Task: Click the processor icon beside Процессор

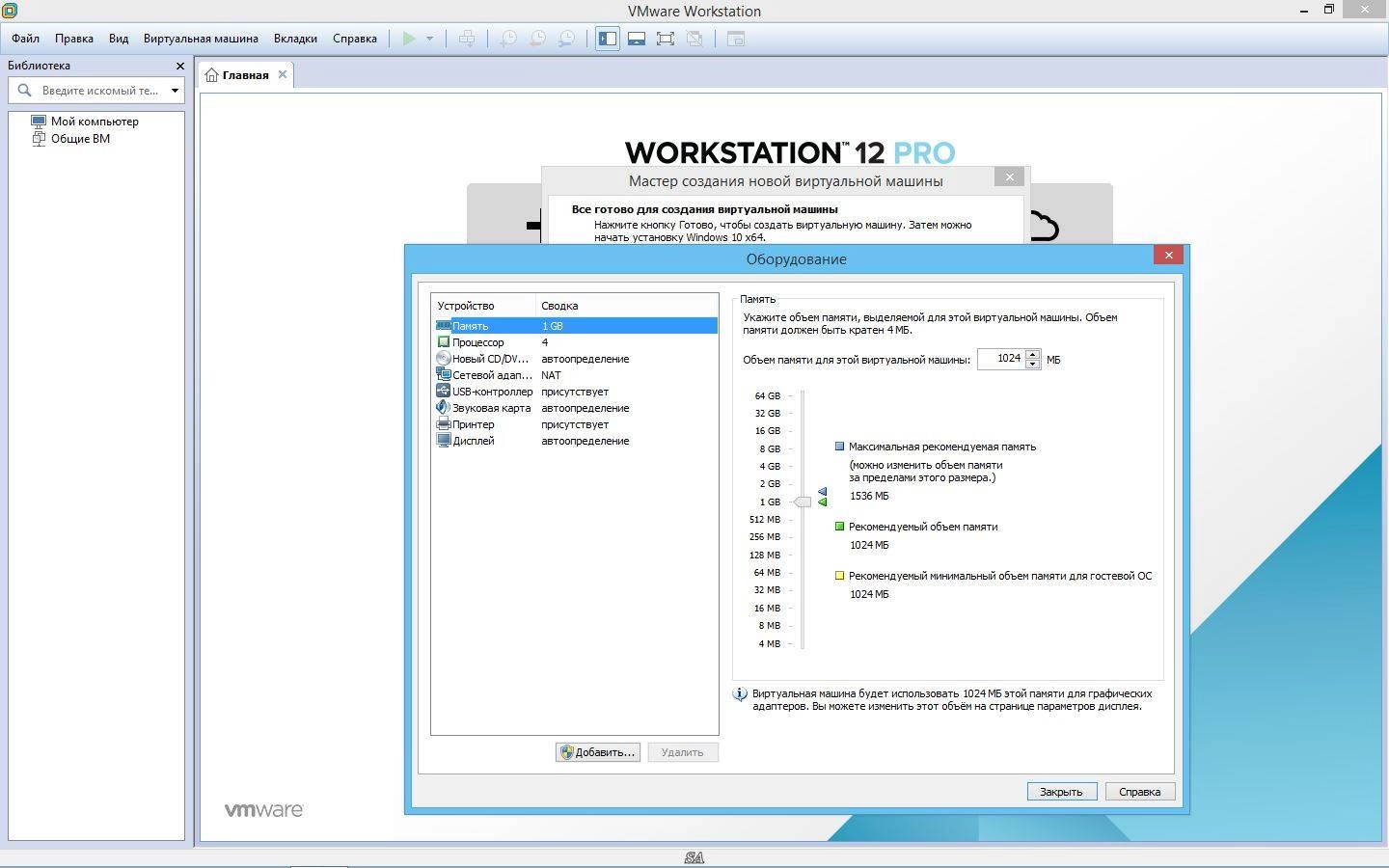Action: [x=444, y=342]
